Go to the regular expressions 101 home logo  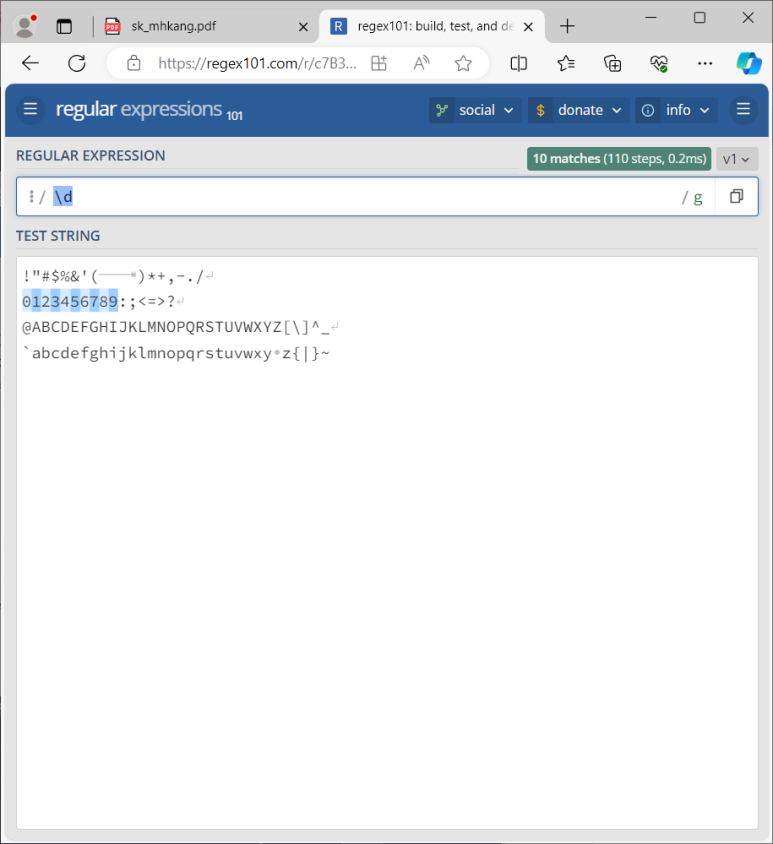[x=149, y=110]
